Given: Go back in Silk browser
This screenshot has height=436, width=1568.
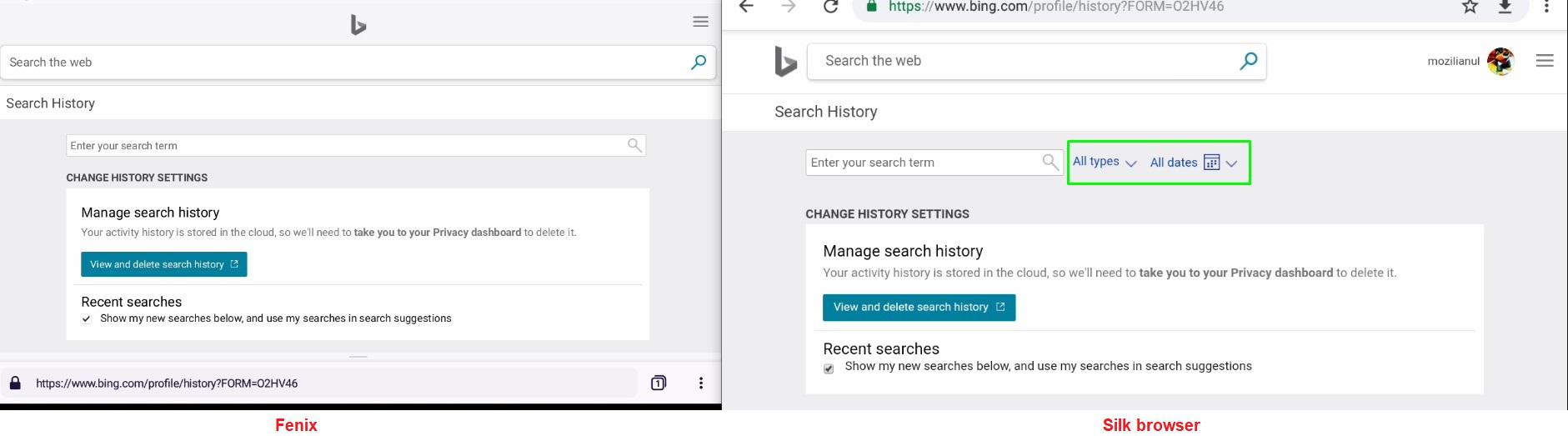Looking at the screenshot, I should [x=746, y=7].
